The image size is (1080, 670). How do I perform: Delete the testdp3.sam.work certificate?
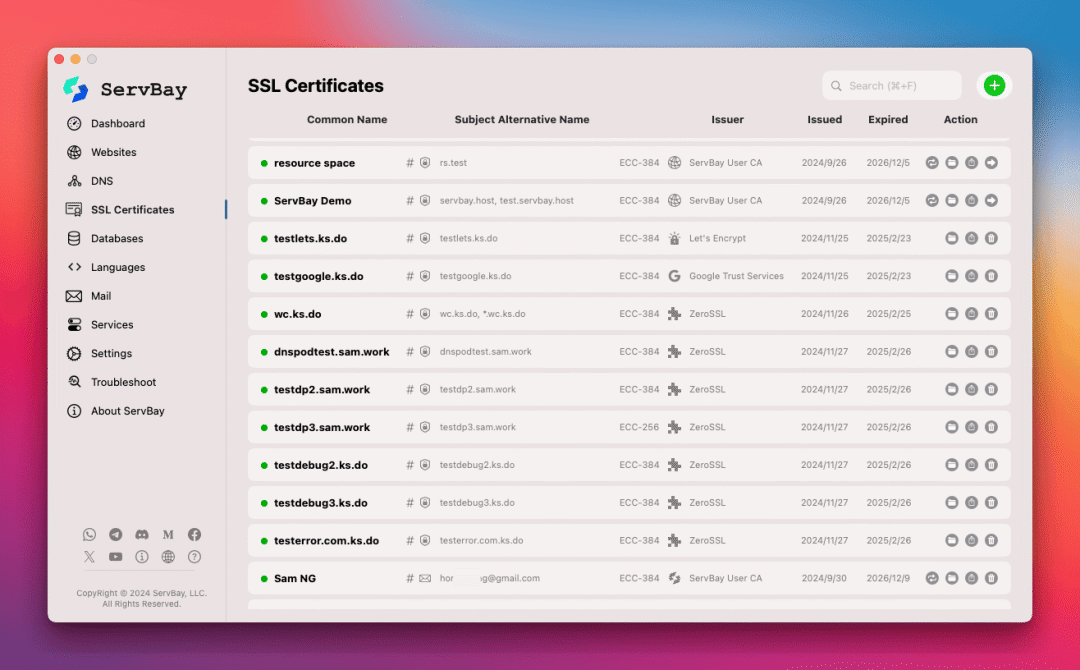[991, 427]
